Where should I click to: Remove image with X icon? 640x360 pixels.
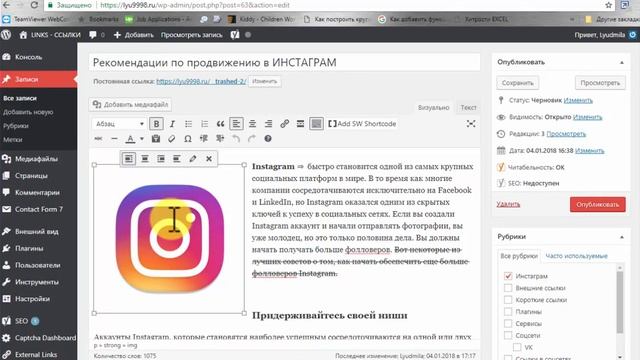click(209, 159)
